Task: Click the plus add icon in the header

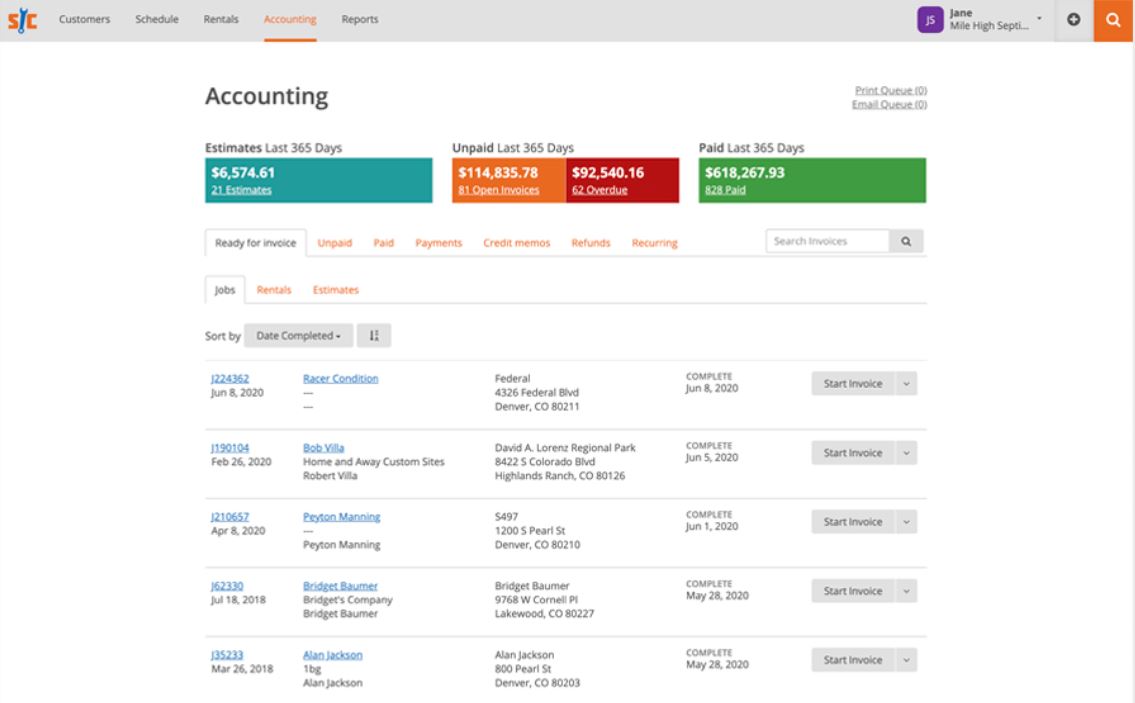Action: 1073,20
